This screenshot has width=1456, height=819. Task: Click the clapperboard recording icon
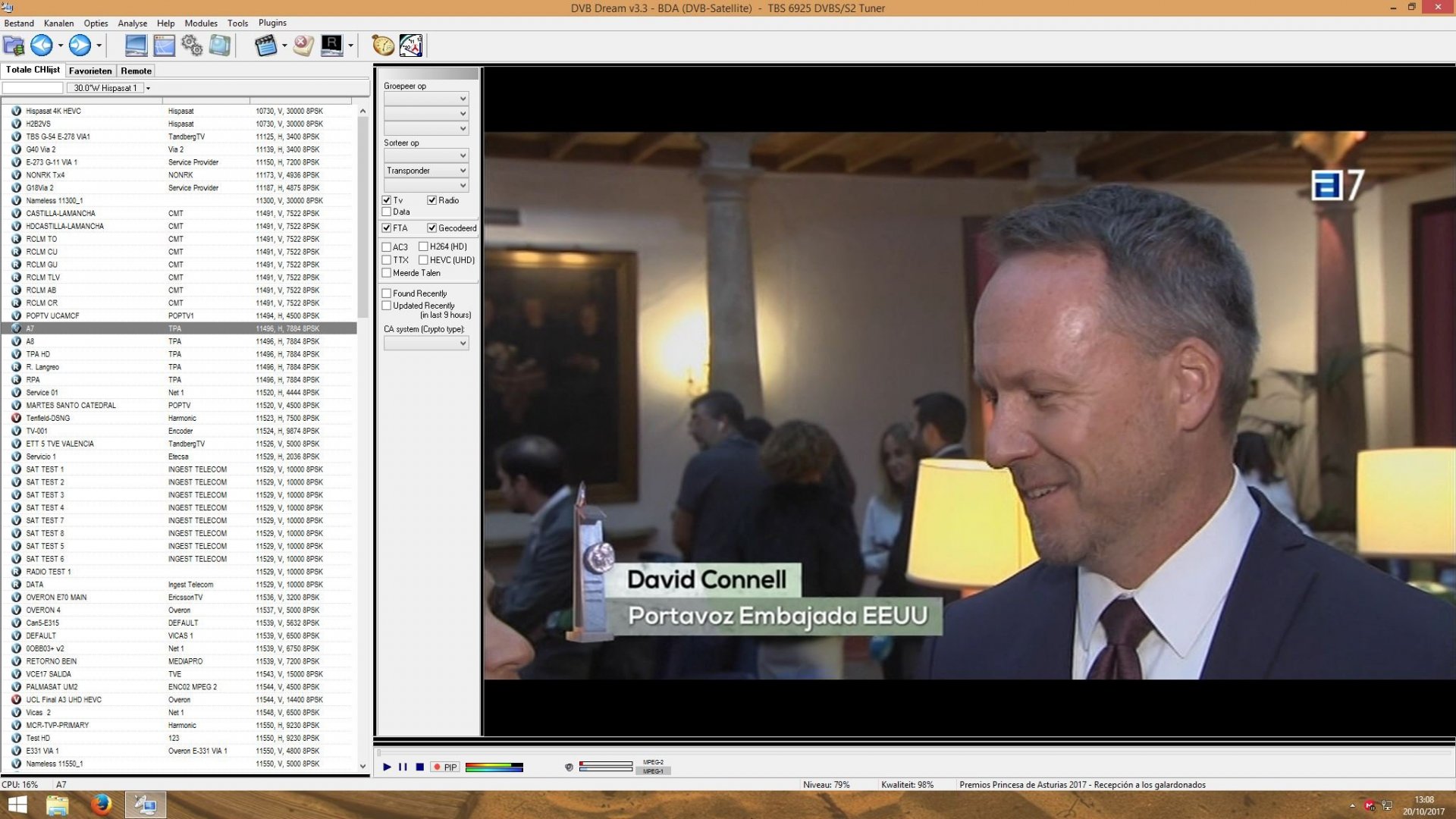(265, 45)
